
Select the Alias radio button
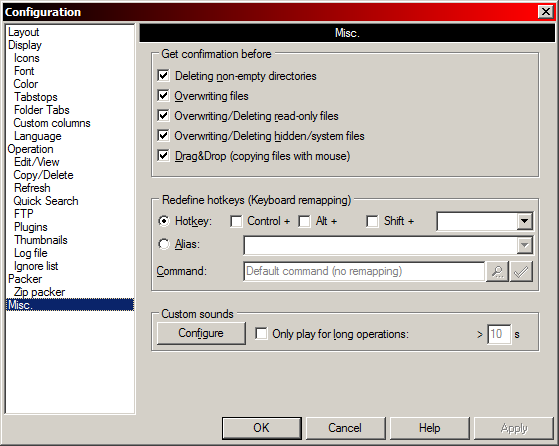click(164, 244)
